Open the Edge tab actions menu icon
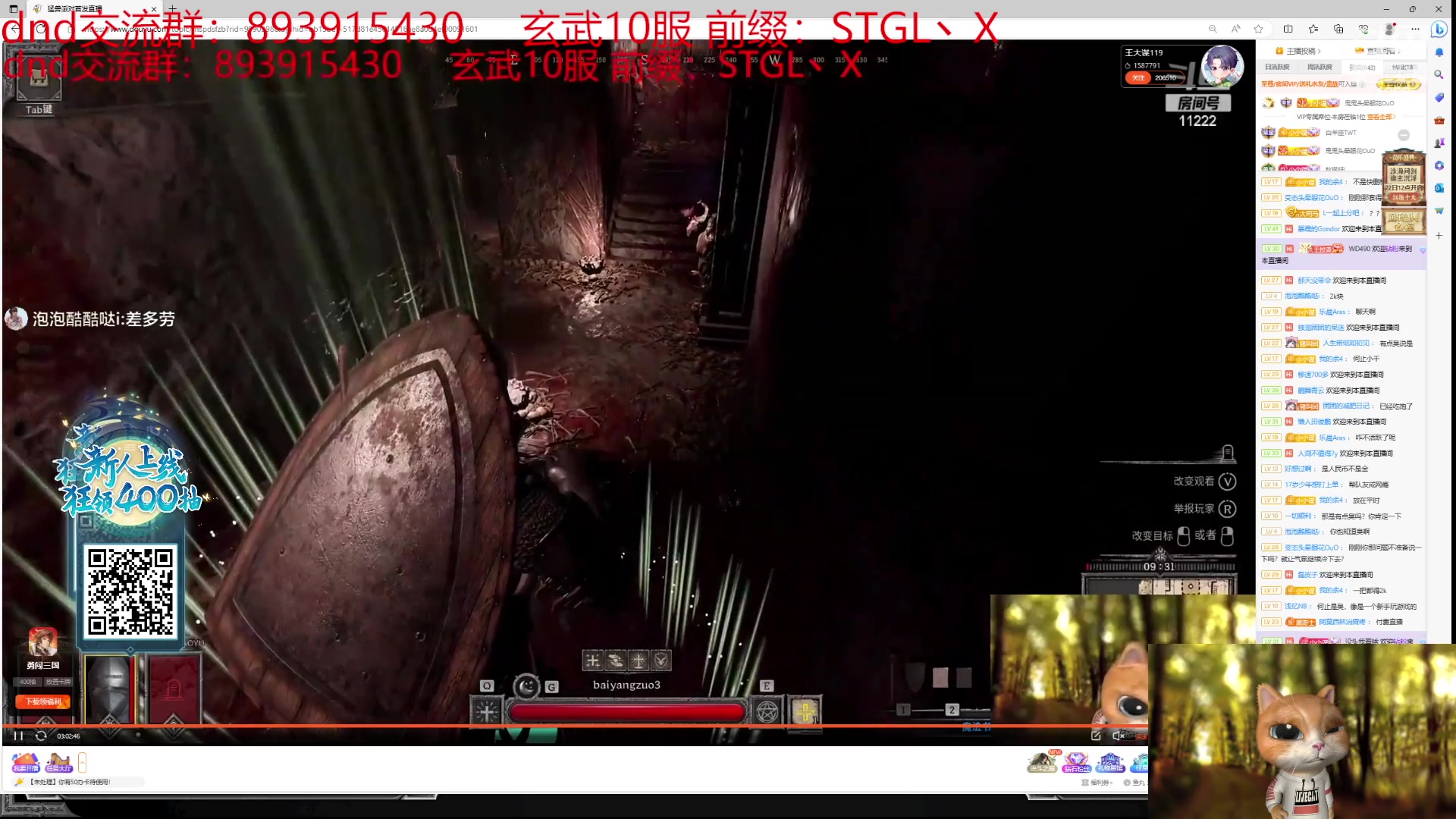The image size is (1456, 819). (13, 9)
